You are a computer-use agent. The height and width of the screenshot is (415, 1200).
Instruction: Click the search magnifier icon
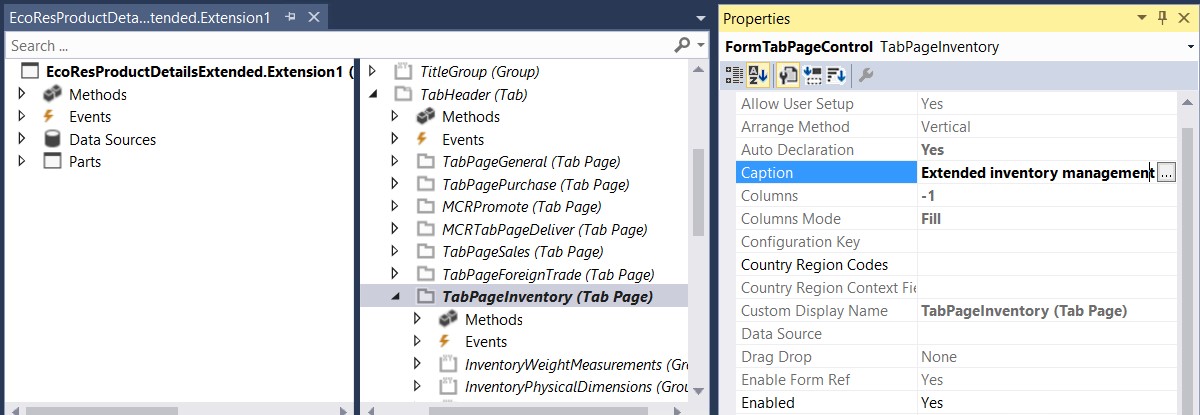(x=681, y=45)
